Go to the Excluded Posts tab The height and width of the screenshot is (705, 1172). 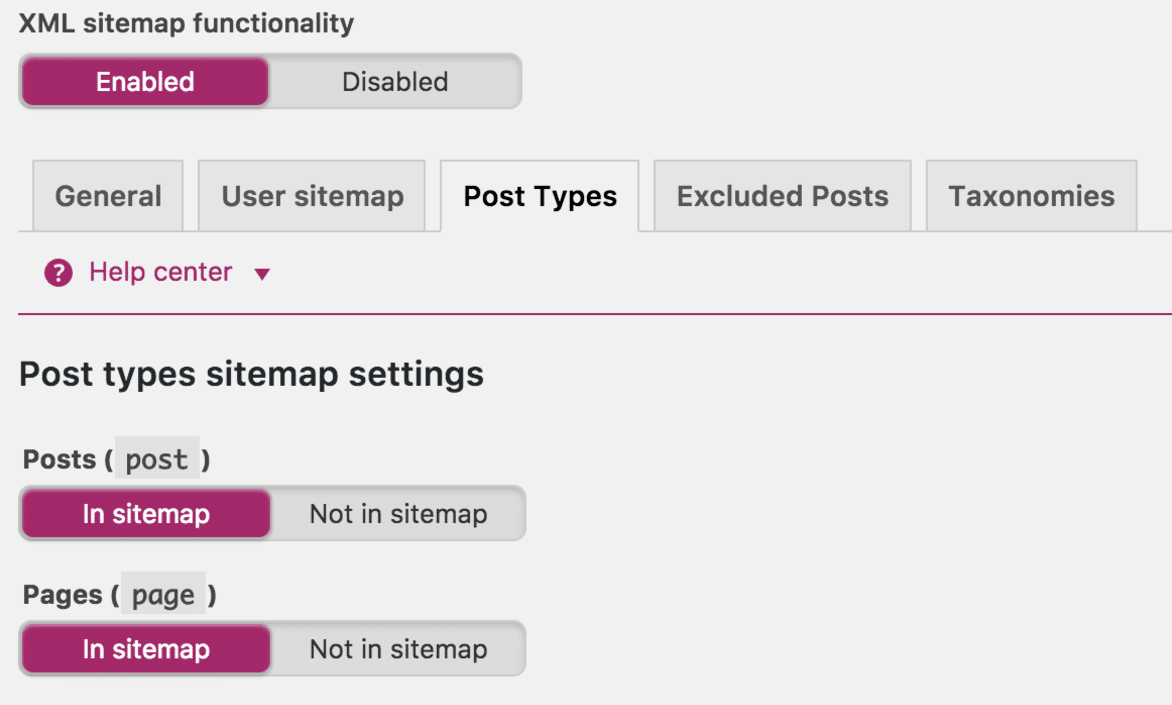coord(783,196)
